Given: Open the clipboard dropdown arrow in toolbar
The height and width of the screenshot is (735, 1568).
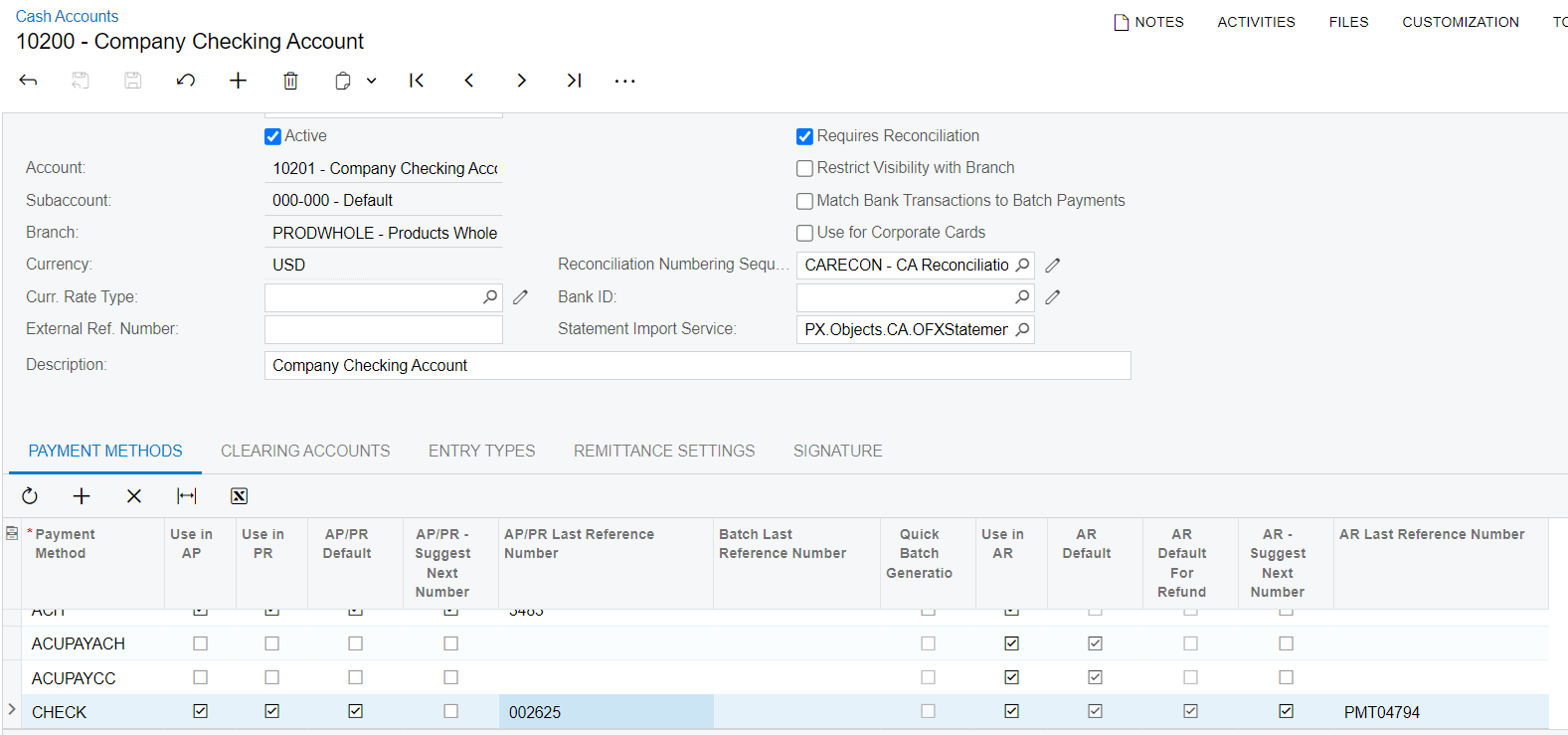Looking at the screenshot, I should click(372, 81).
